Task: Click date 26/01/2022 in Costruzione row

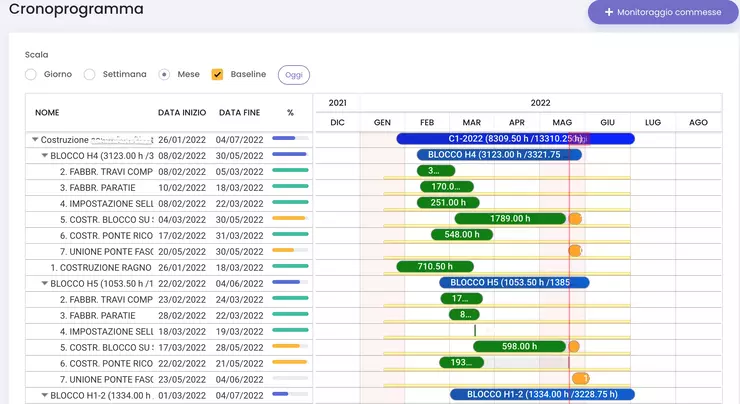Action: [182, 140]
